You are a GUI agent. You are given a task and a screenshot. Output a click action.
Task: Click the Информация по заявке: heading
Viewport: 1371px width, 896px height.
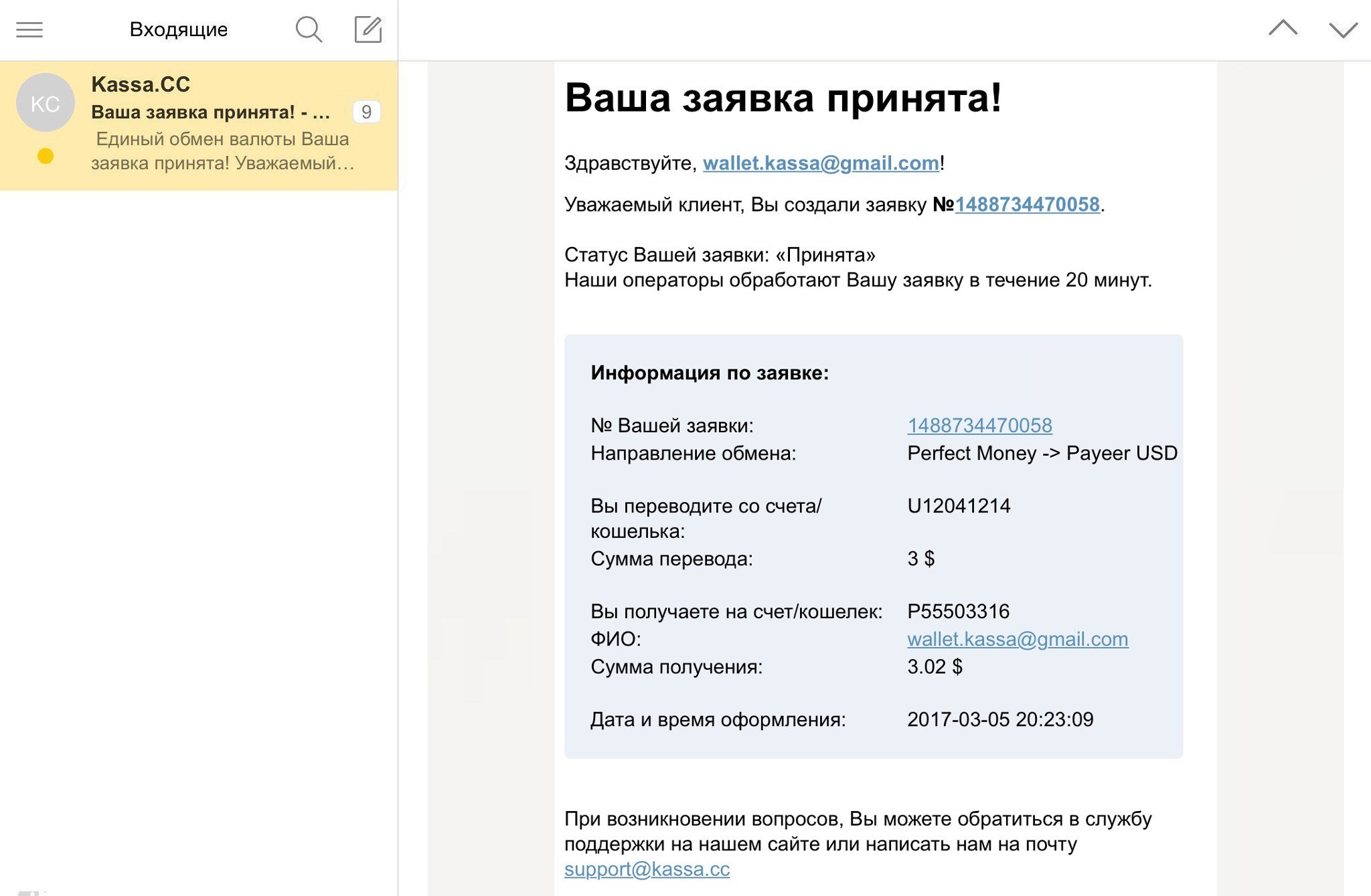(x=710, y=373)
